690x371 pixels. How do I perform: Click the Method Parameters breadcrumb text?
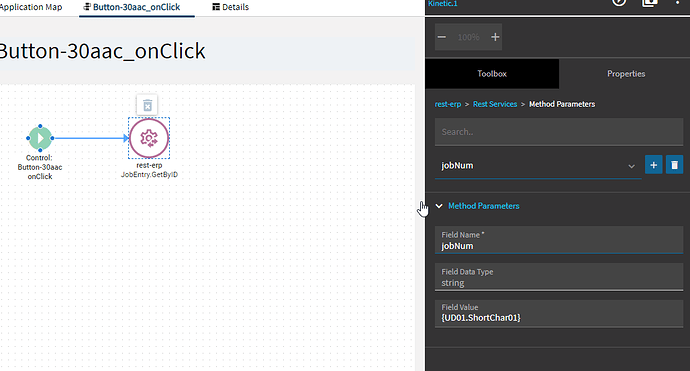click(562, 104)
